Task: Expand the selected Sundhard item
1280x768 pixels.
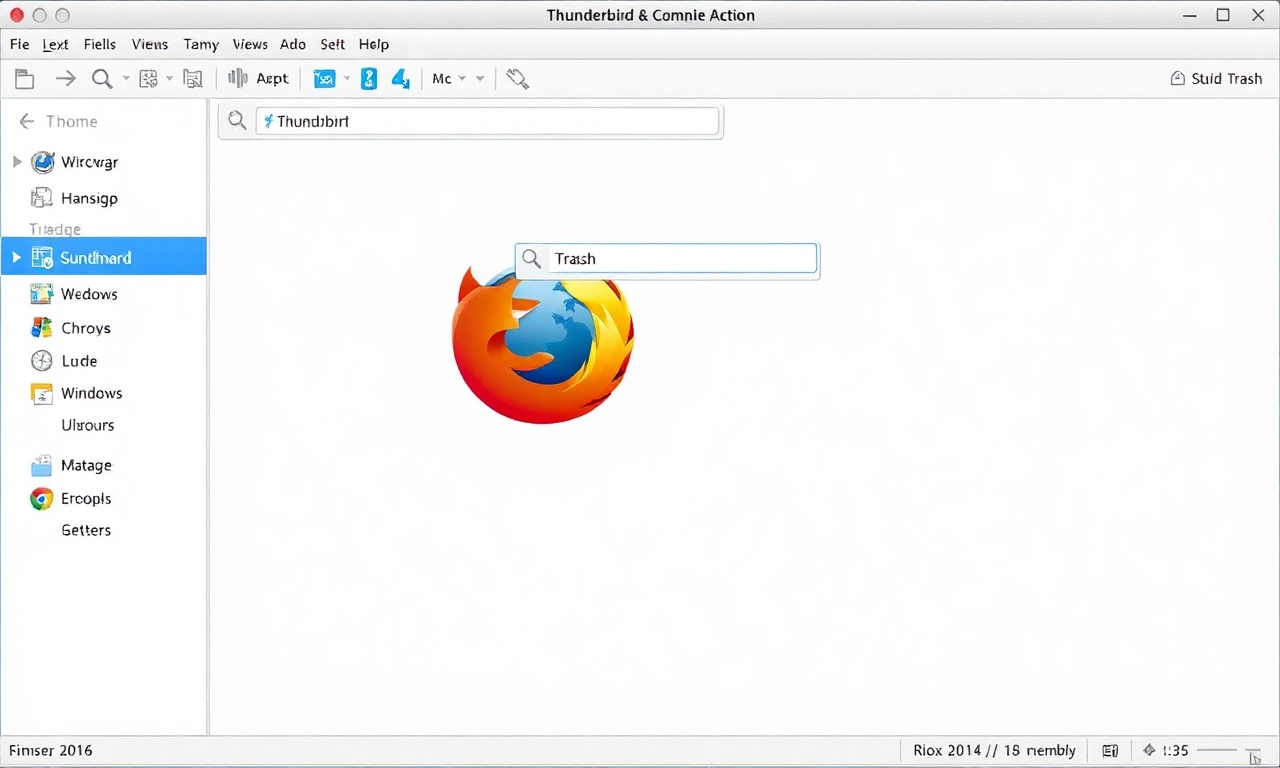Action: [16, 258]
